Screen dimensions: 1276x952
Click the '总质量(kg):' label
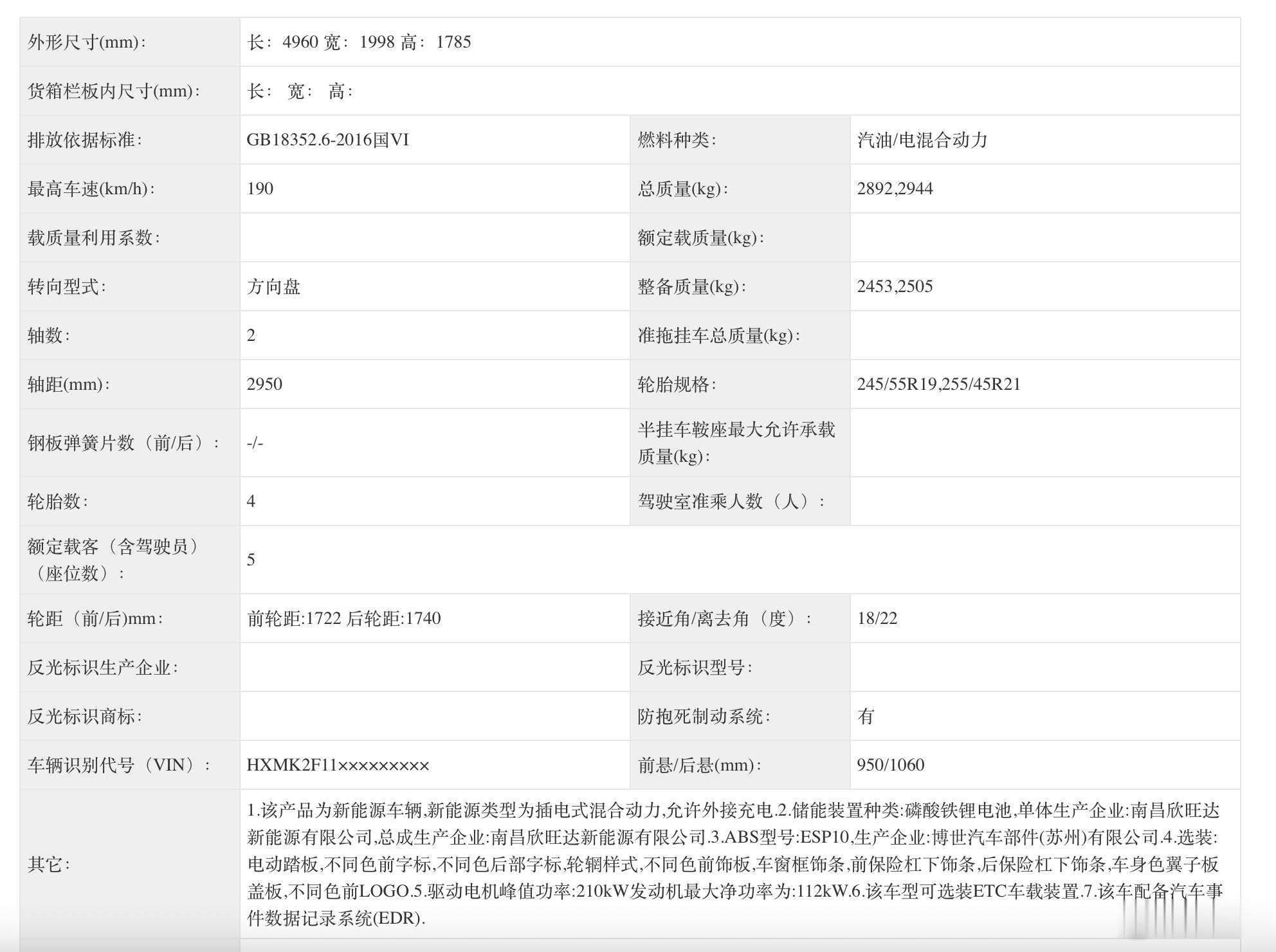682,188
